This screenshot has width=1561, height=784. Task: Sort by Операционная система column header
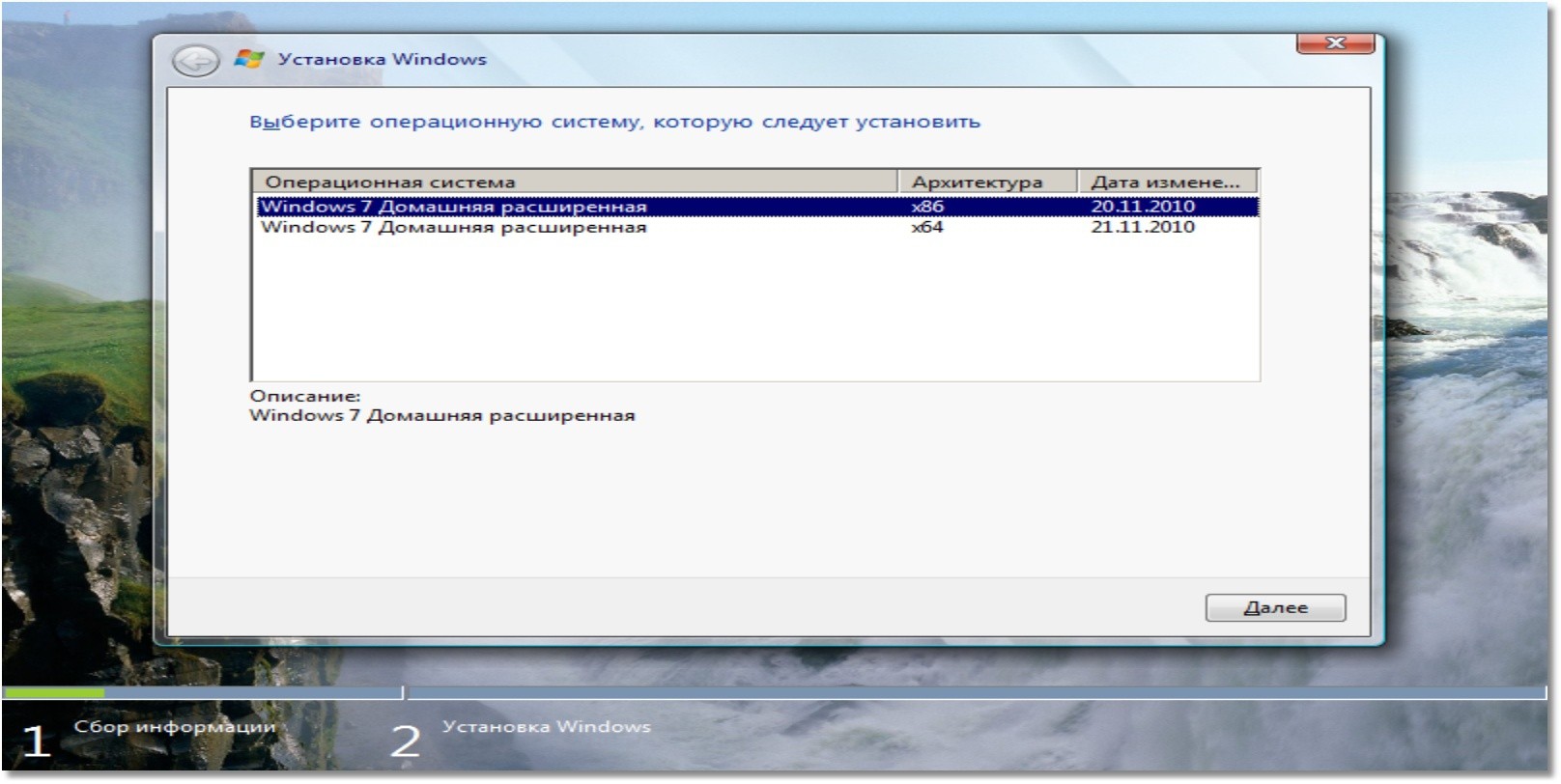click(x=576, y=182)
